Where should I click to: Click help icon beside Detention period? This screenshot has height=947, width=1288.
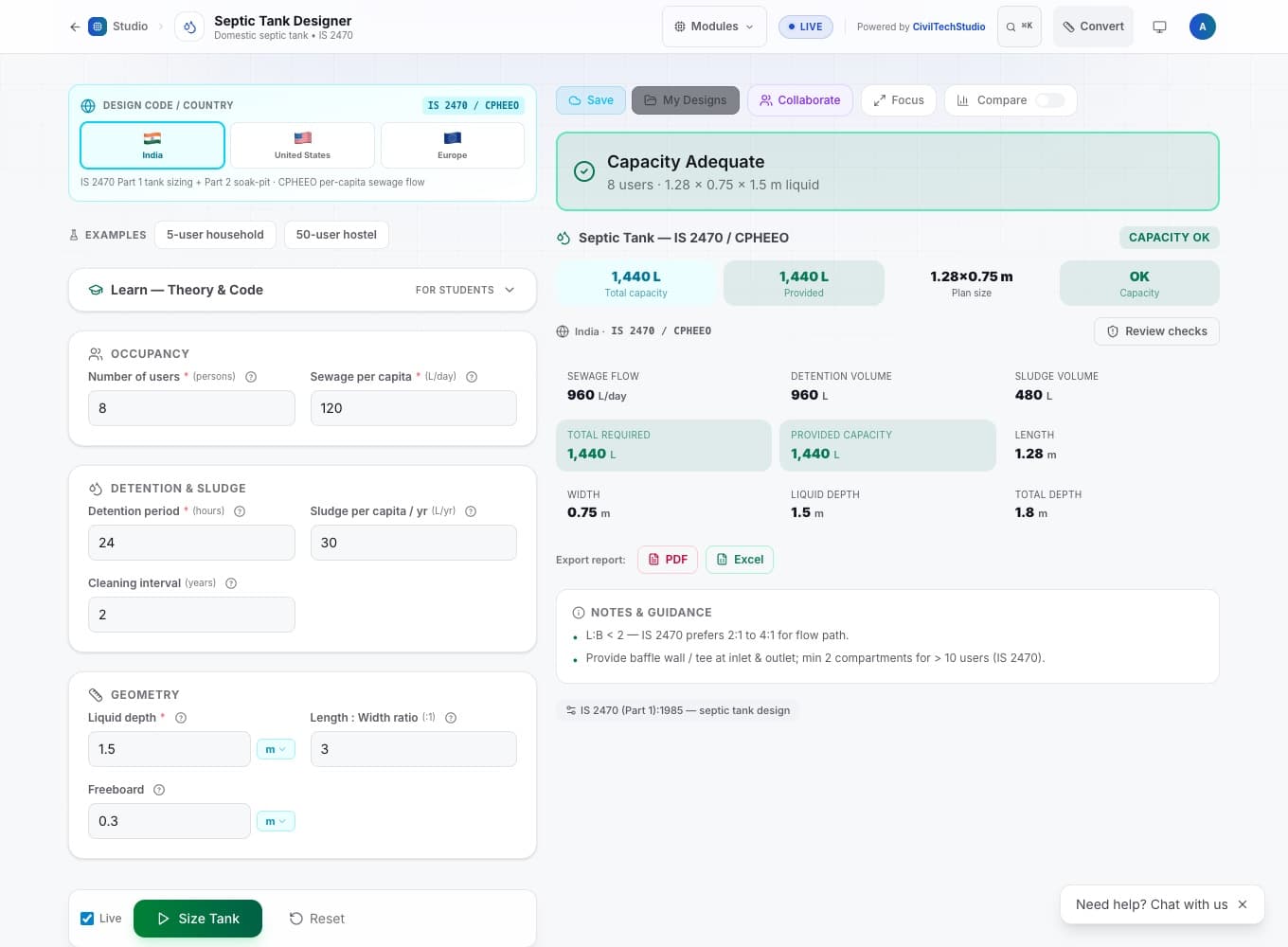coord(240,511)
